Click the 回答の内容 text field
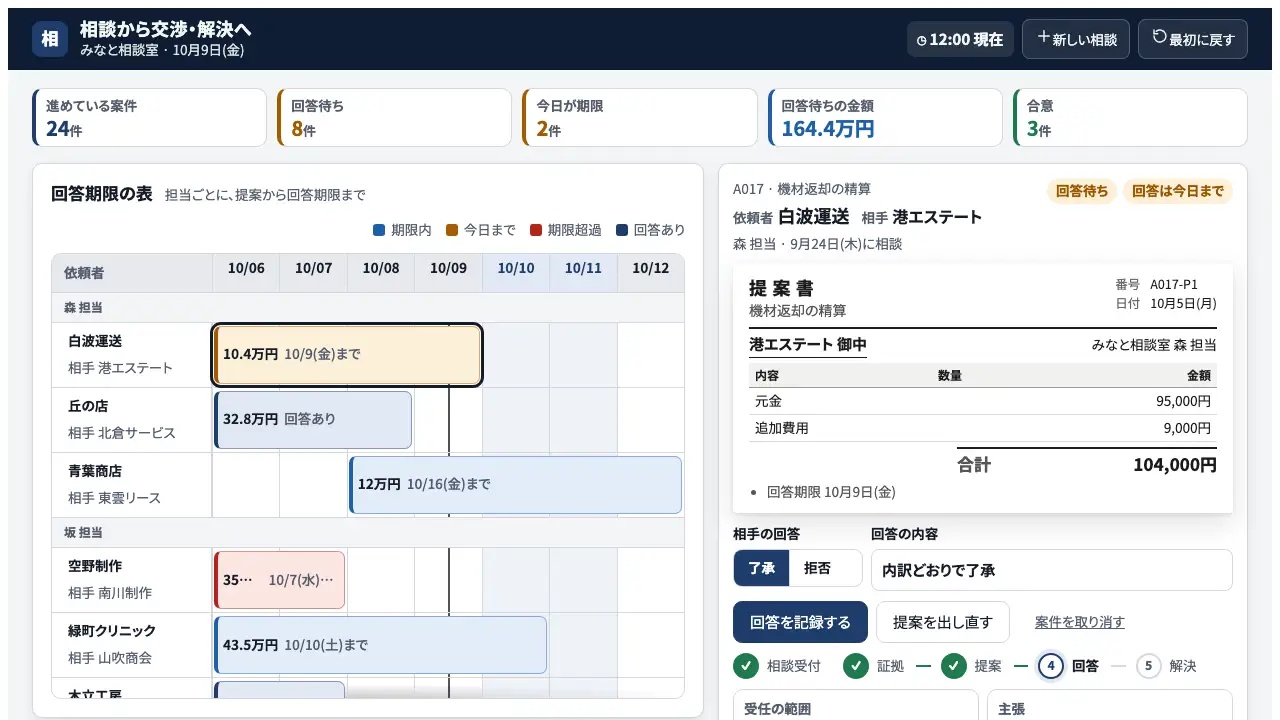This screenshot has width=1280, height=720. (x=1051, y=570)
